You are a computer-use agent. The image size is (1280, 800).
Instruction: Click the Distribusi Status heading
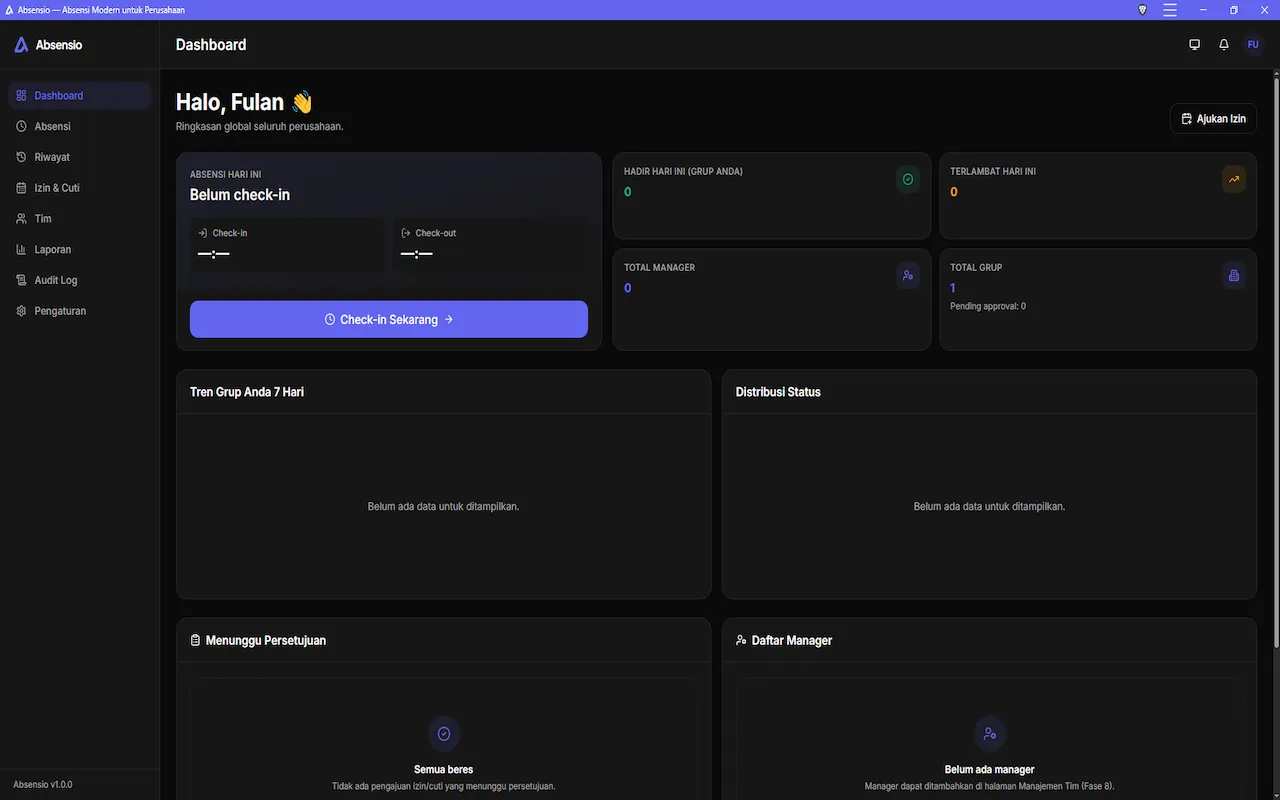click(x=778, y=392)
